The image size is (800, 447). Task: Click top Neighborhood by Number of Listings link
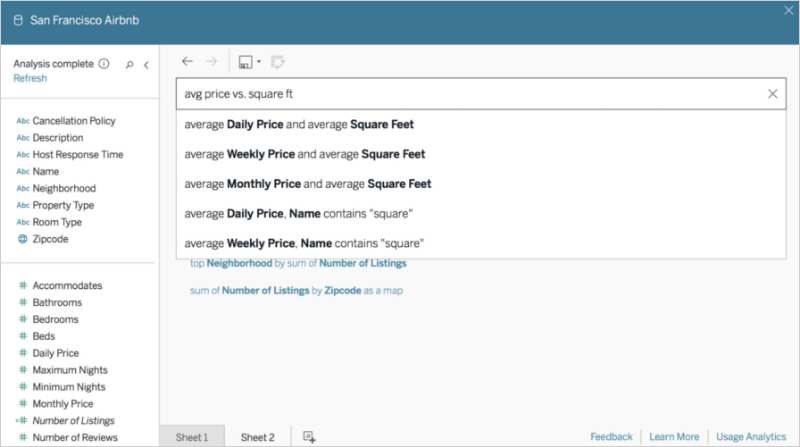tap(298, 263)
